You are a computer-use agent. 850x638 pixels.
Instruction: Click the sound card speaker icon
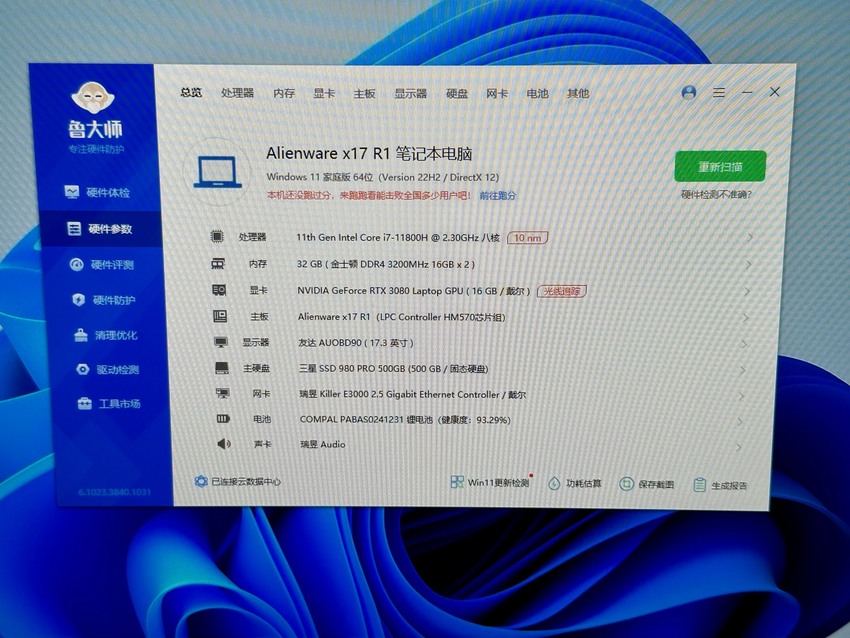224,444
